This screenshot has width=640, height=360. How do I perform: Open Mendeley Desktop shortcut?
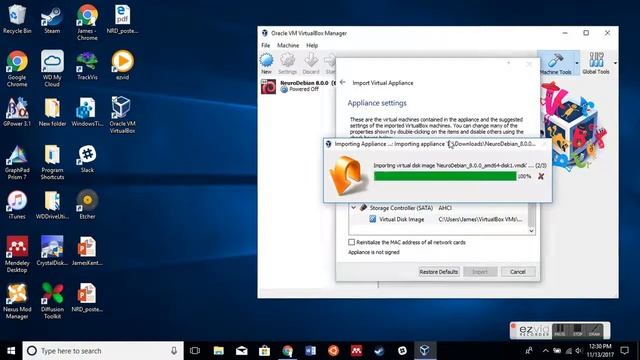17,254
